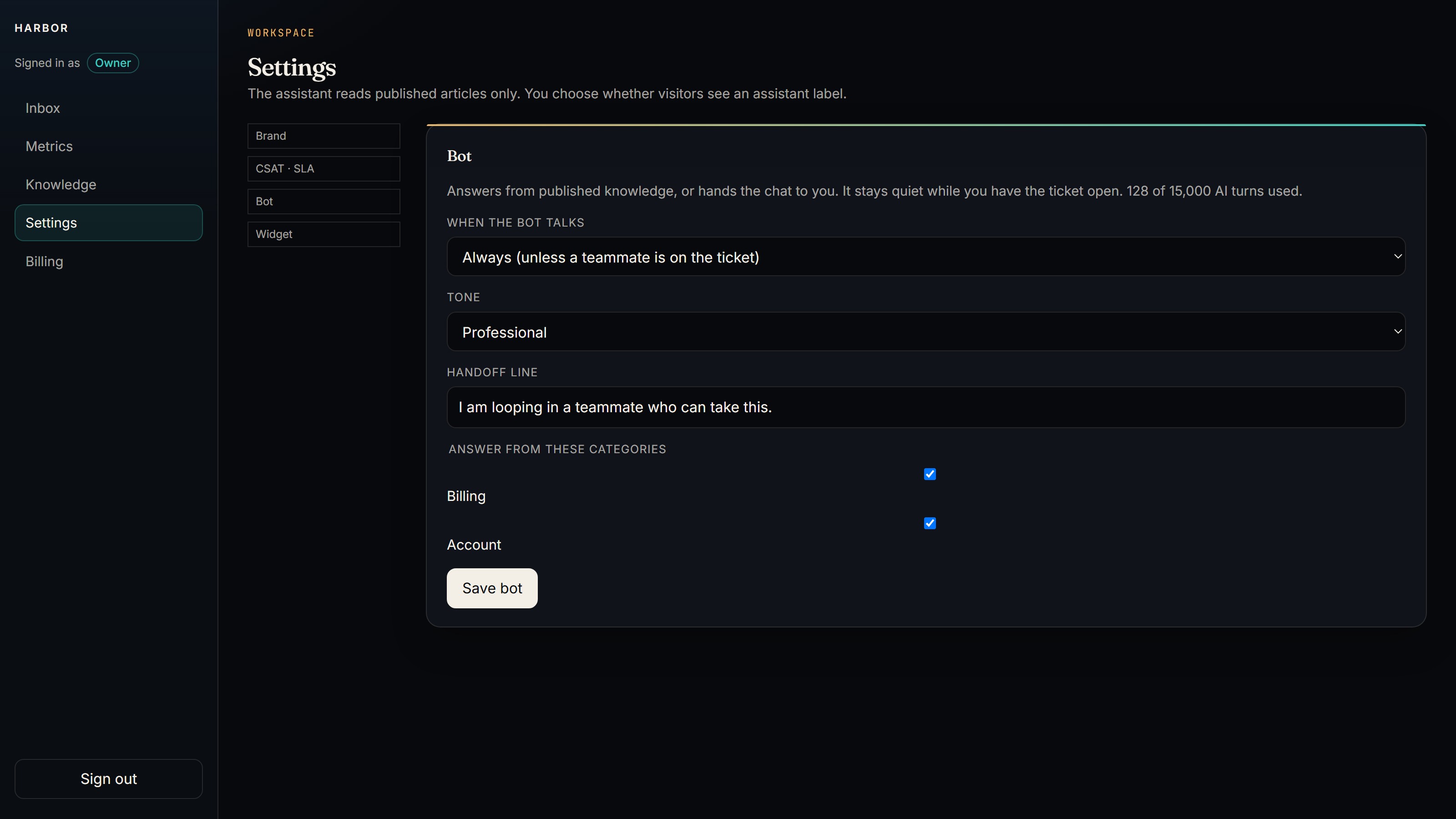
Task: Click into the Handoff line text field
Action: 926,408
